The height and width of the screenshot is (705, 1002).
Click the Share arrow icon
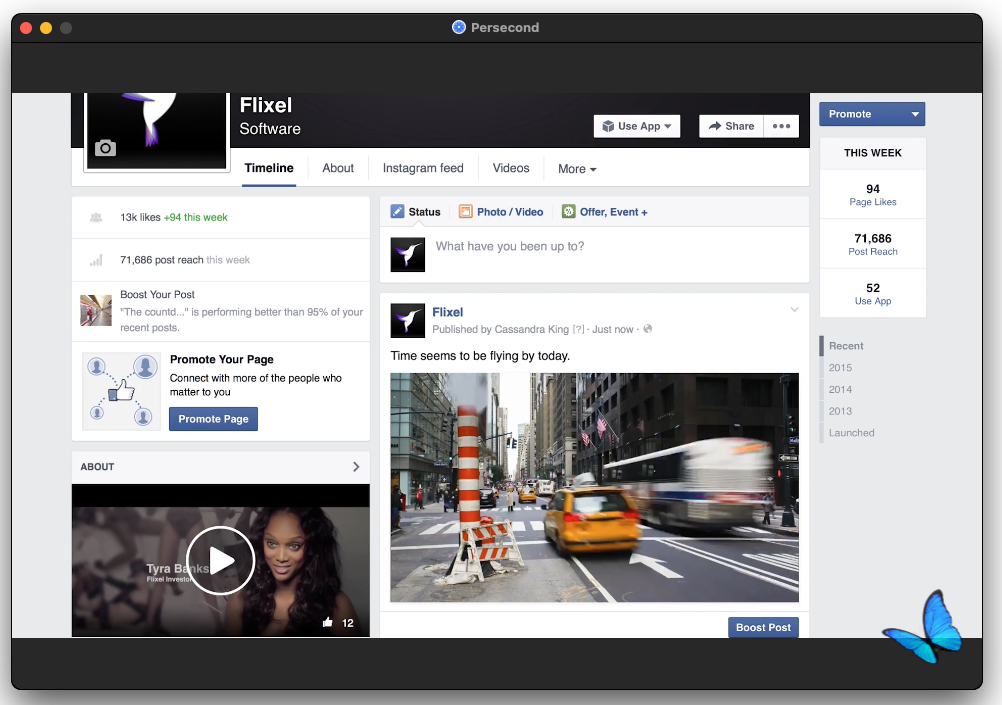tap(714, 126)
